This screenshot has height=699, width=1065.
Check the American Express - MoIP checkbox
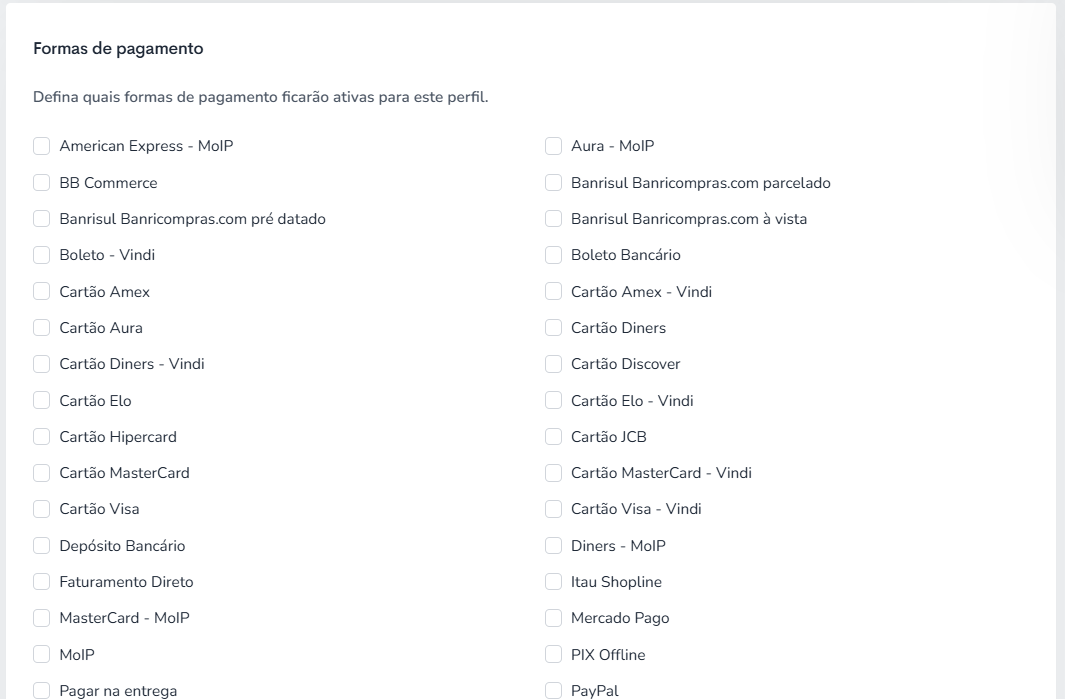pyautogui.click(x=41, y=146)
